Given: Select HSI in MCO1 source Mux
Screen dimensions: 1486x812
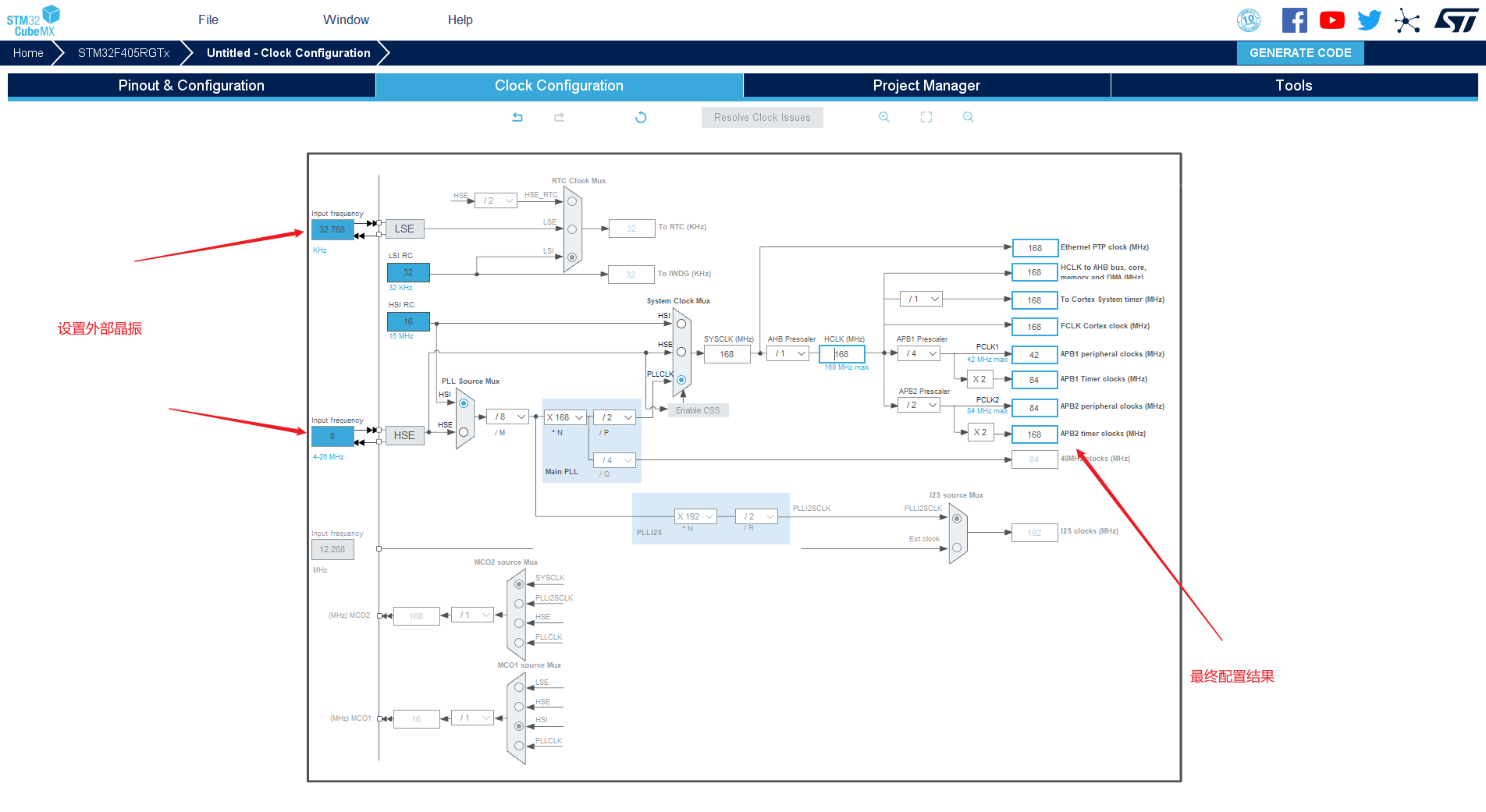Looking at the screenshot, I should pos(519,726).
